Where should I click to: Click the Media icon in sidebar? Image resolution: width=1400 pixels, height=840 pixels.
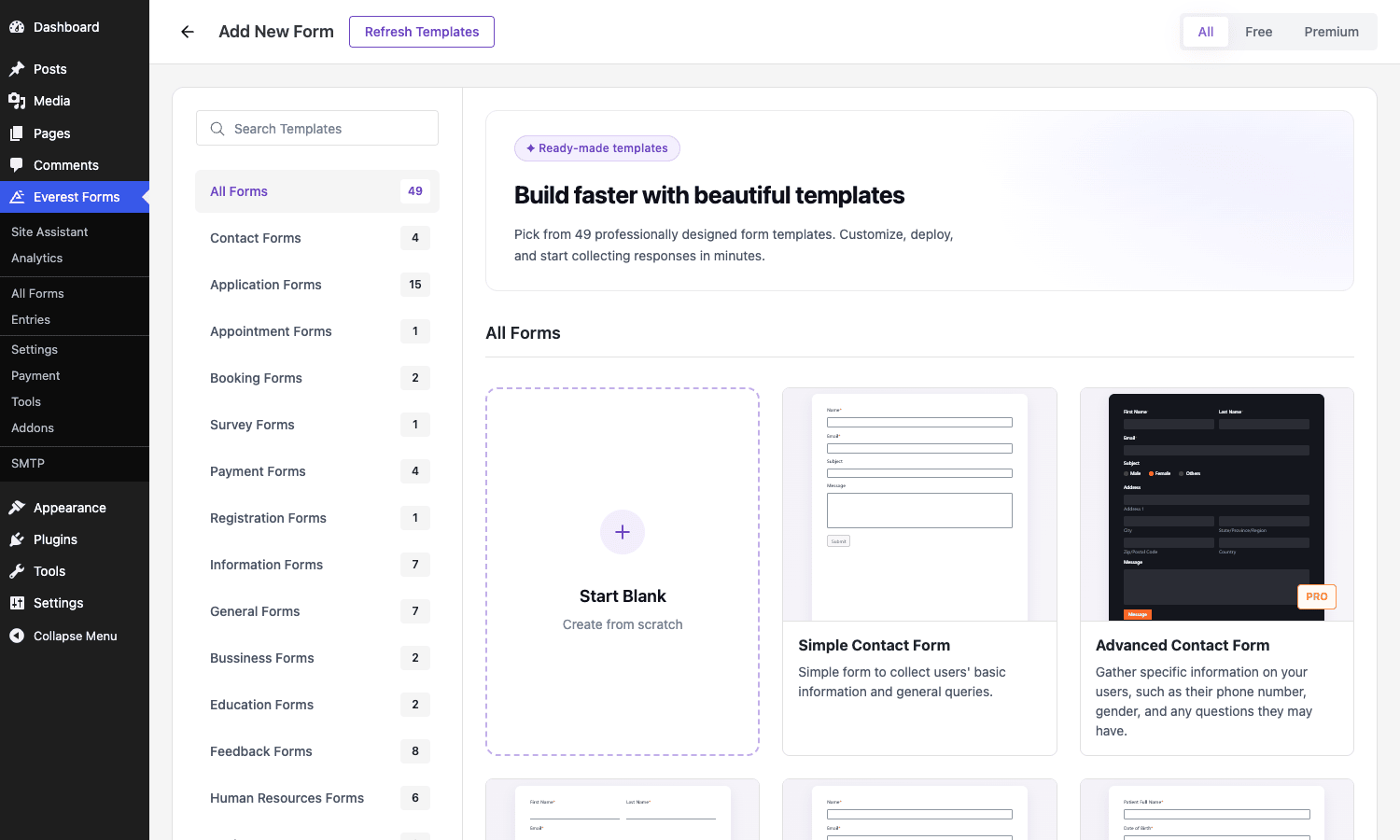[17, 101]
